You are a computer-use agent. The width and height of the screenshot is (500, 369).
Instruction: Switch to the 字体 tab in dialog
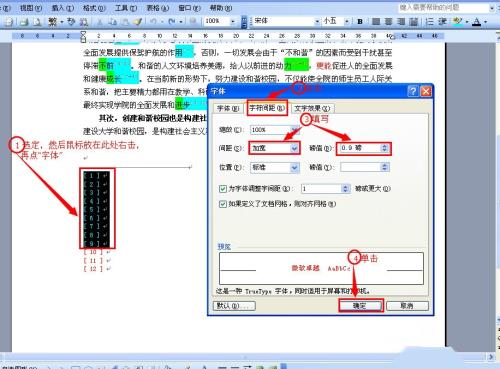228,108
